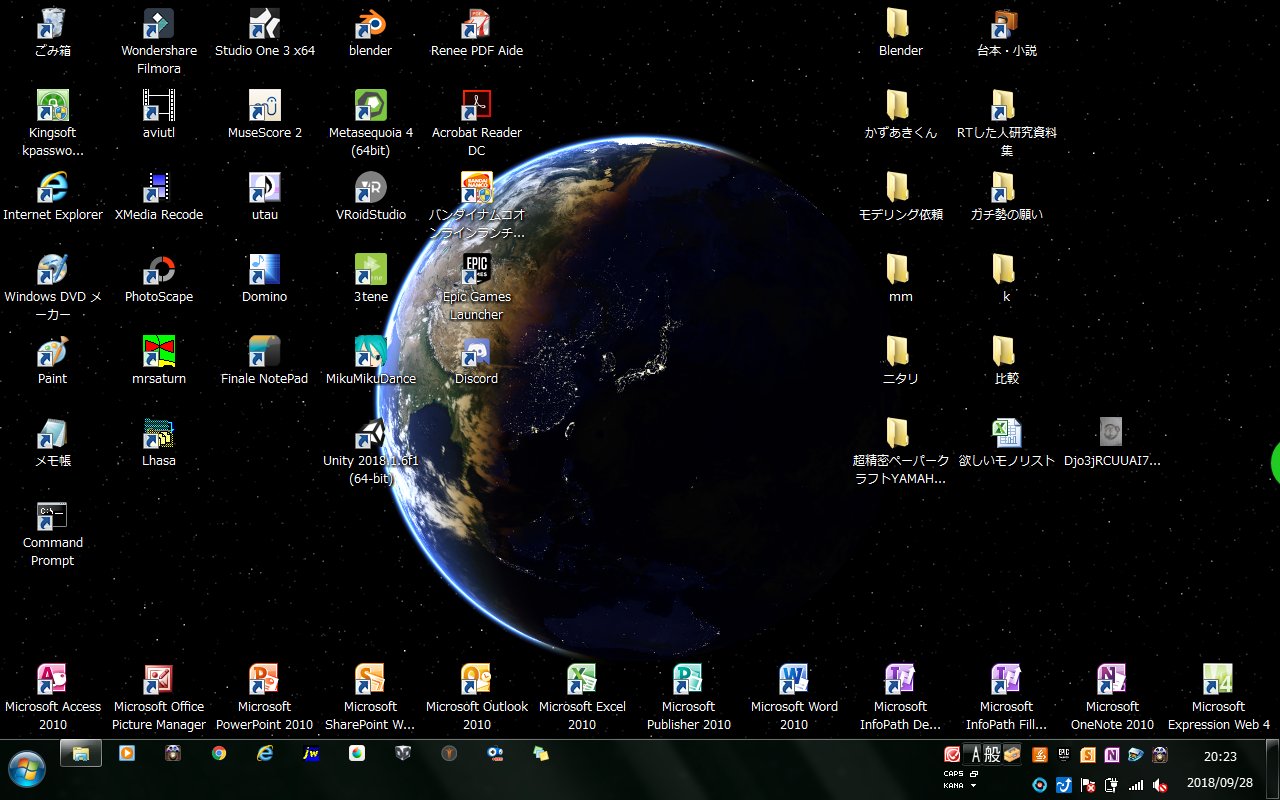Image resolution: width=1280 pixels, height=800 pixels.
Task: Open Internet Explorer from taskbar
Action: 265,754
